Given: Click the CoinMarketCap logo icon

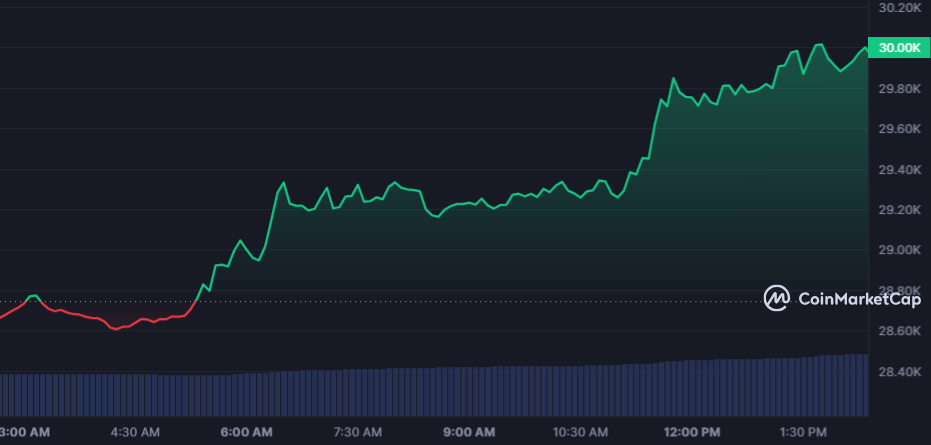Looking at the screenshot, I should pos(778,298).
